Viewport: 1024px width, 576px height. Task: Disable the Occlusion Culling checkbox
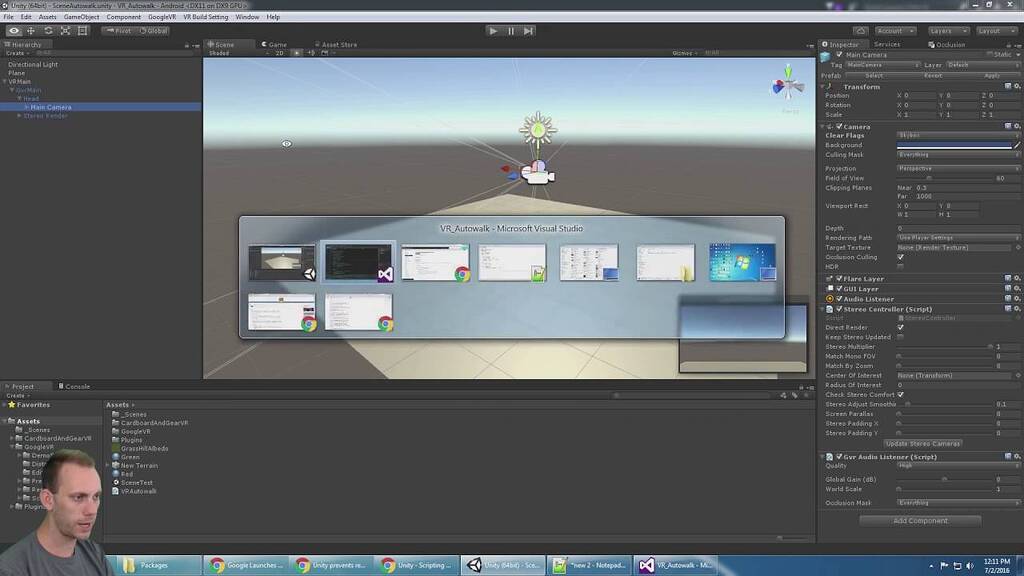click(x=900, y=257)
